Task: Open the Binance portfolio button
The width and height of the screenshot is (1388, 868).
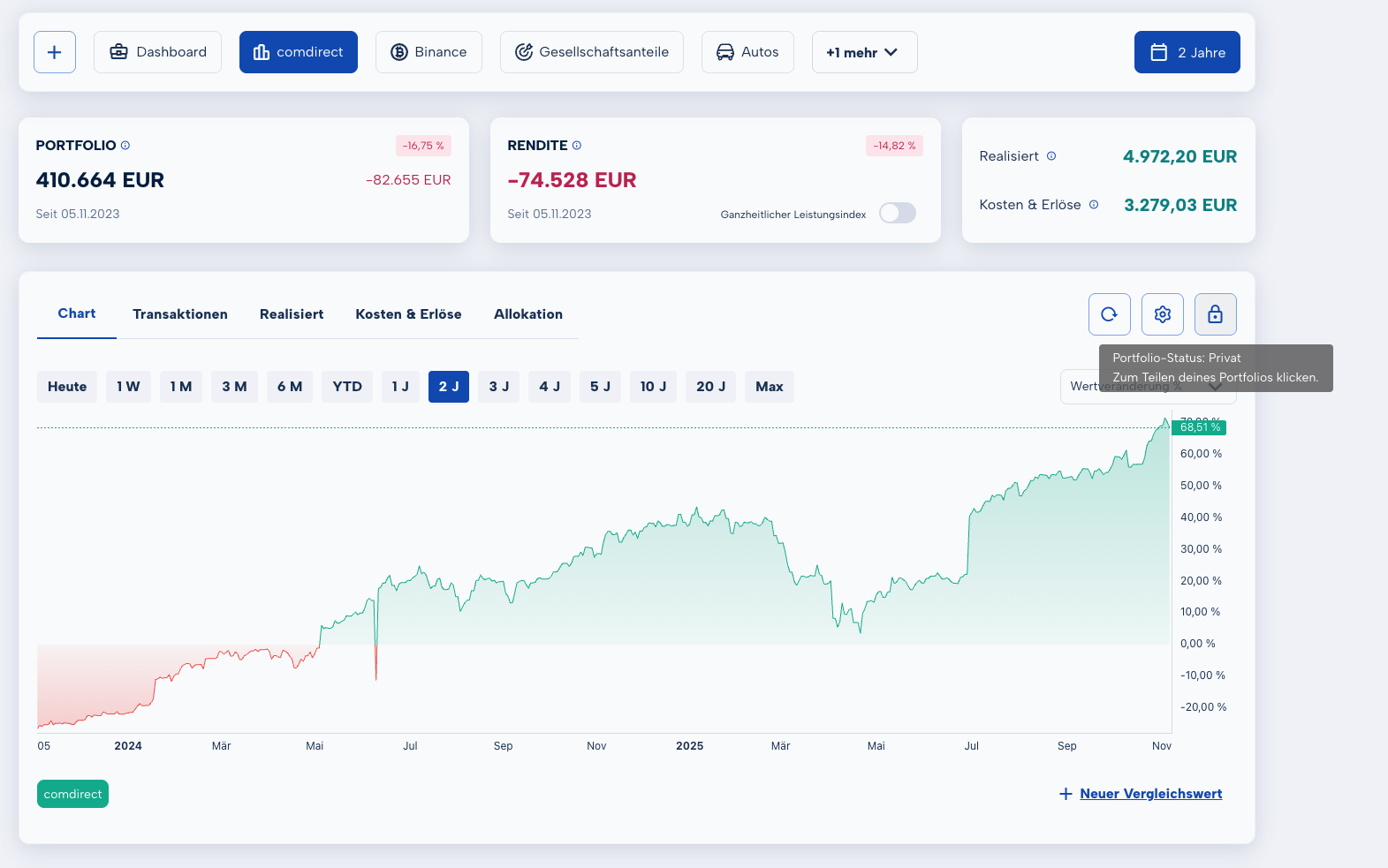Action: click(x=429, y=52)
